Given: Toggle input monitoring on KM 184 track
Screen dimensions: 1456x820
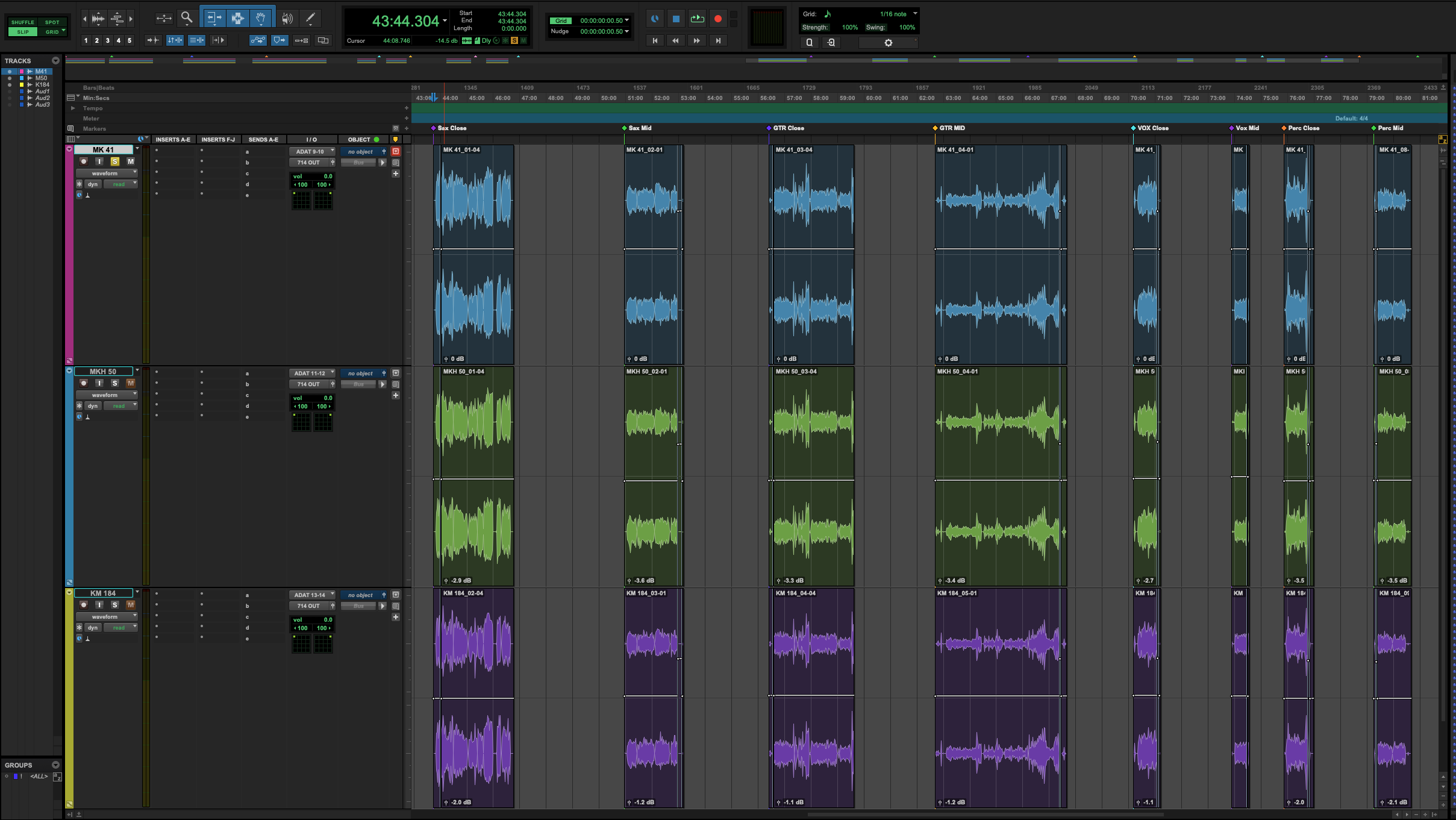Looking at the screenshot, I should (x=99, y=605).
